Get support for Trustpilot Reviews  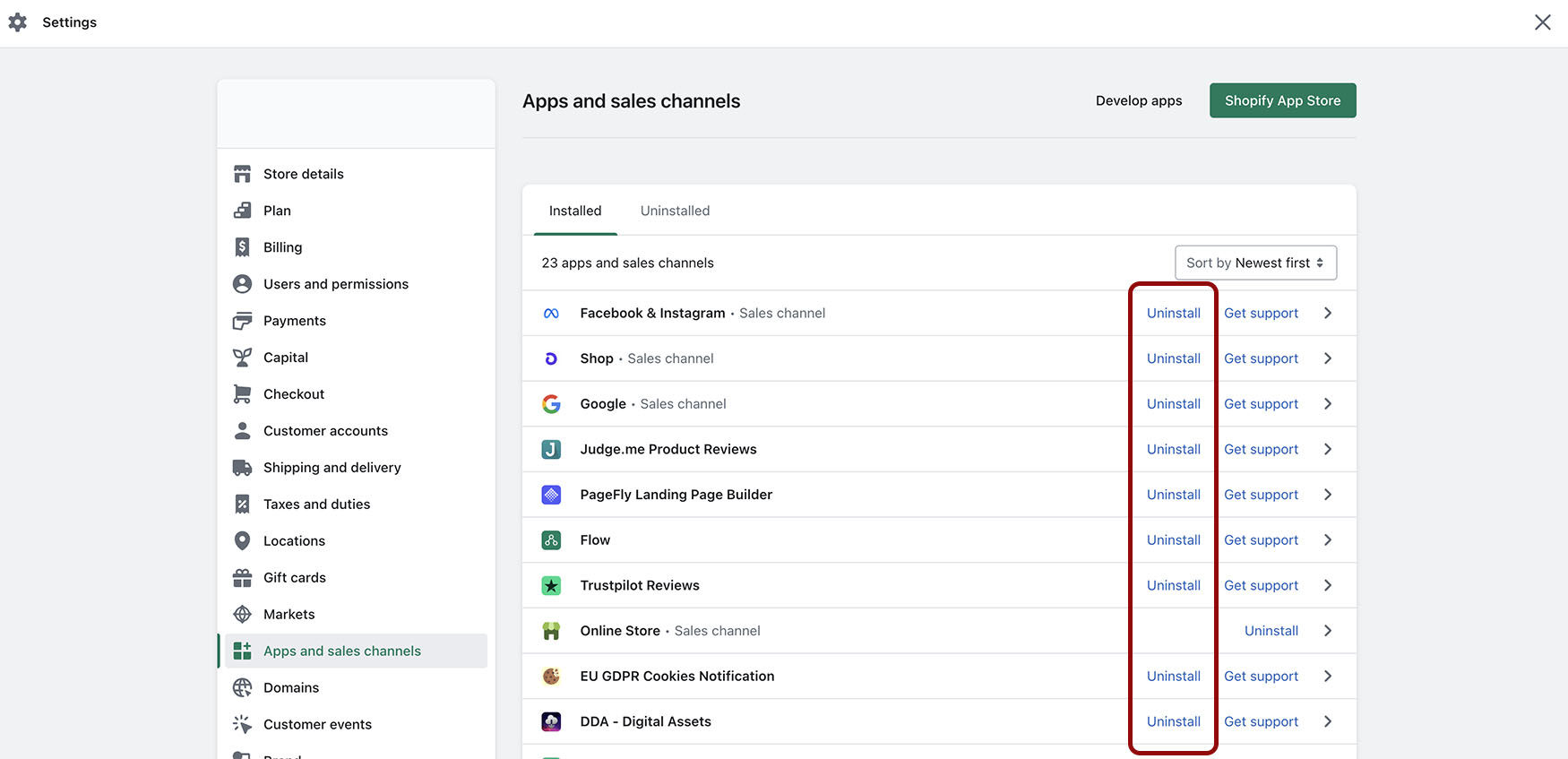[1261, 585]
